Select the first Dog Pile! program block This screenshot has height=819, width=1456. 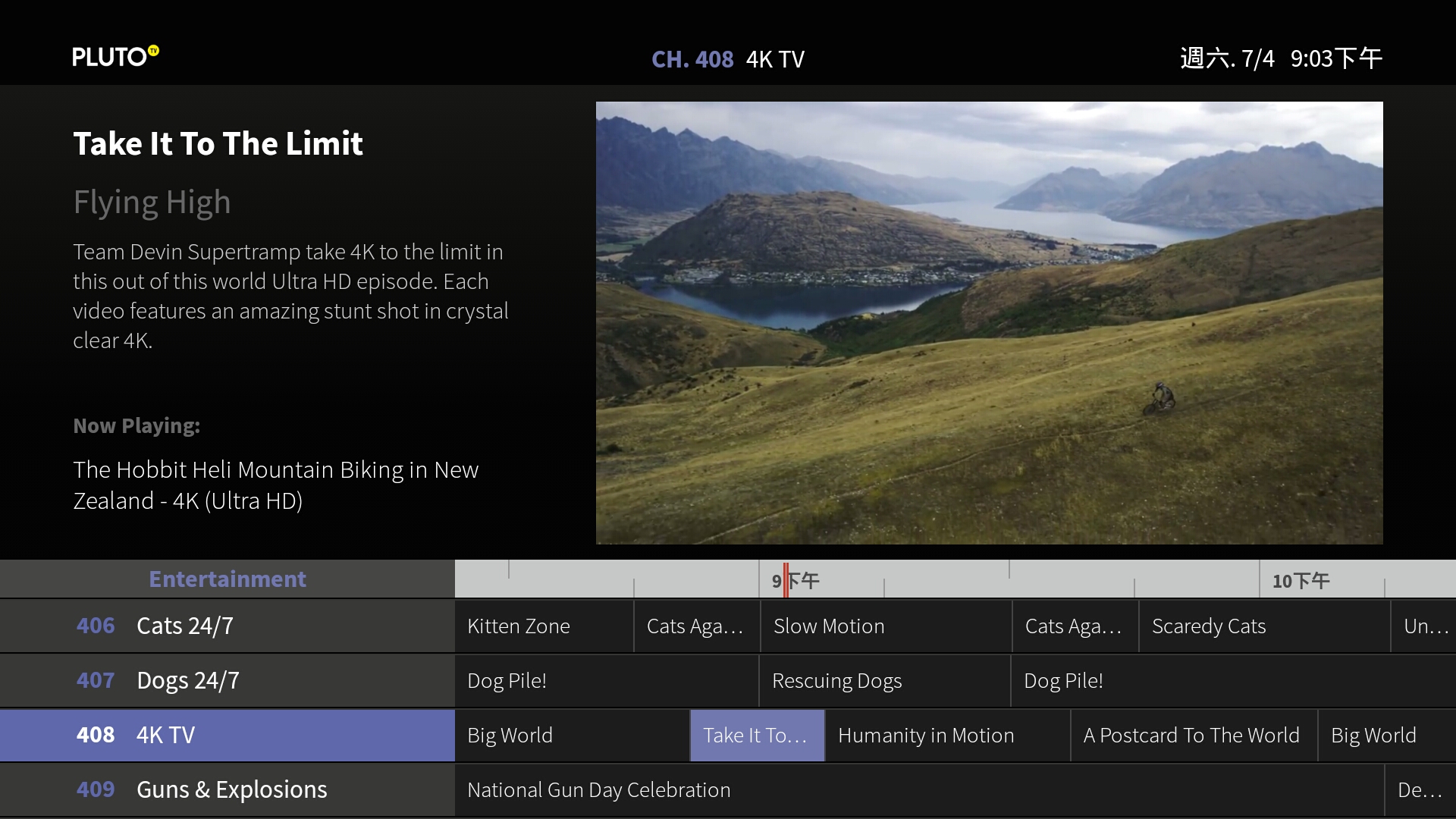click(x=606, y=680)
